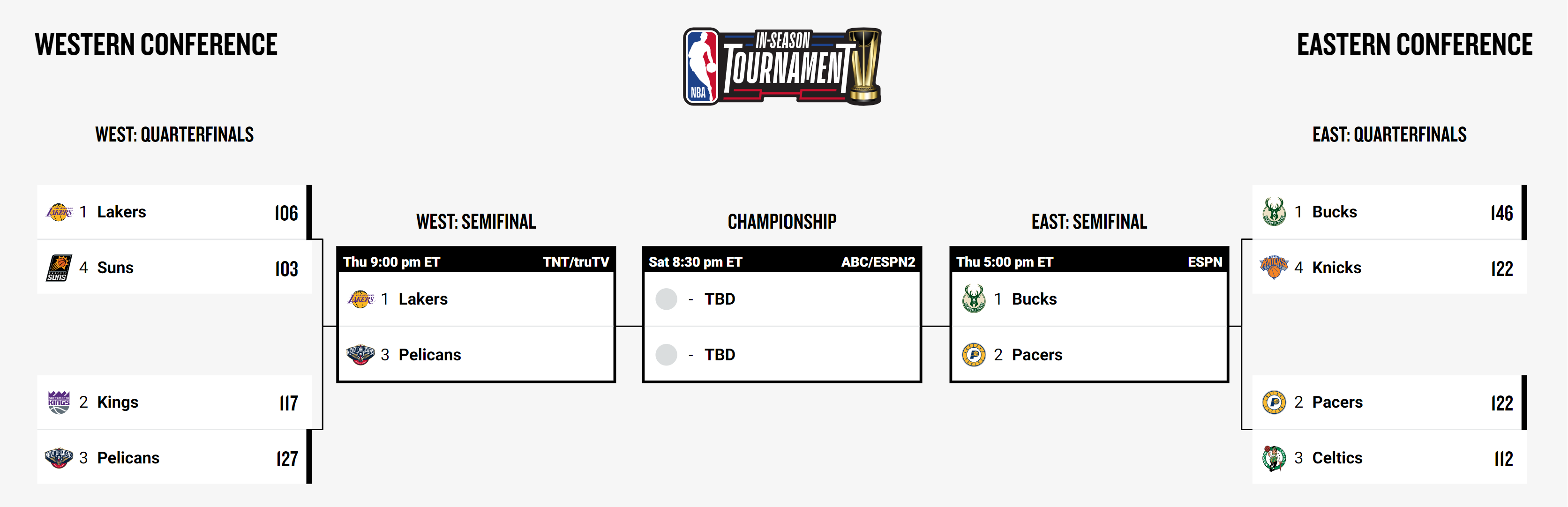The width and height of the screenshot is (1568, 507).
Task: Open the Lakers team name in West semifinal
Action: click(423, 299)
